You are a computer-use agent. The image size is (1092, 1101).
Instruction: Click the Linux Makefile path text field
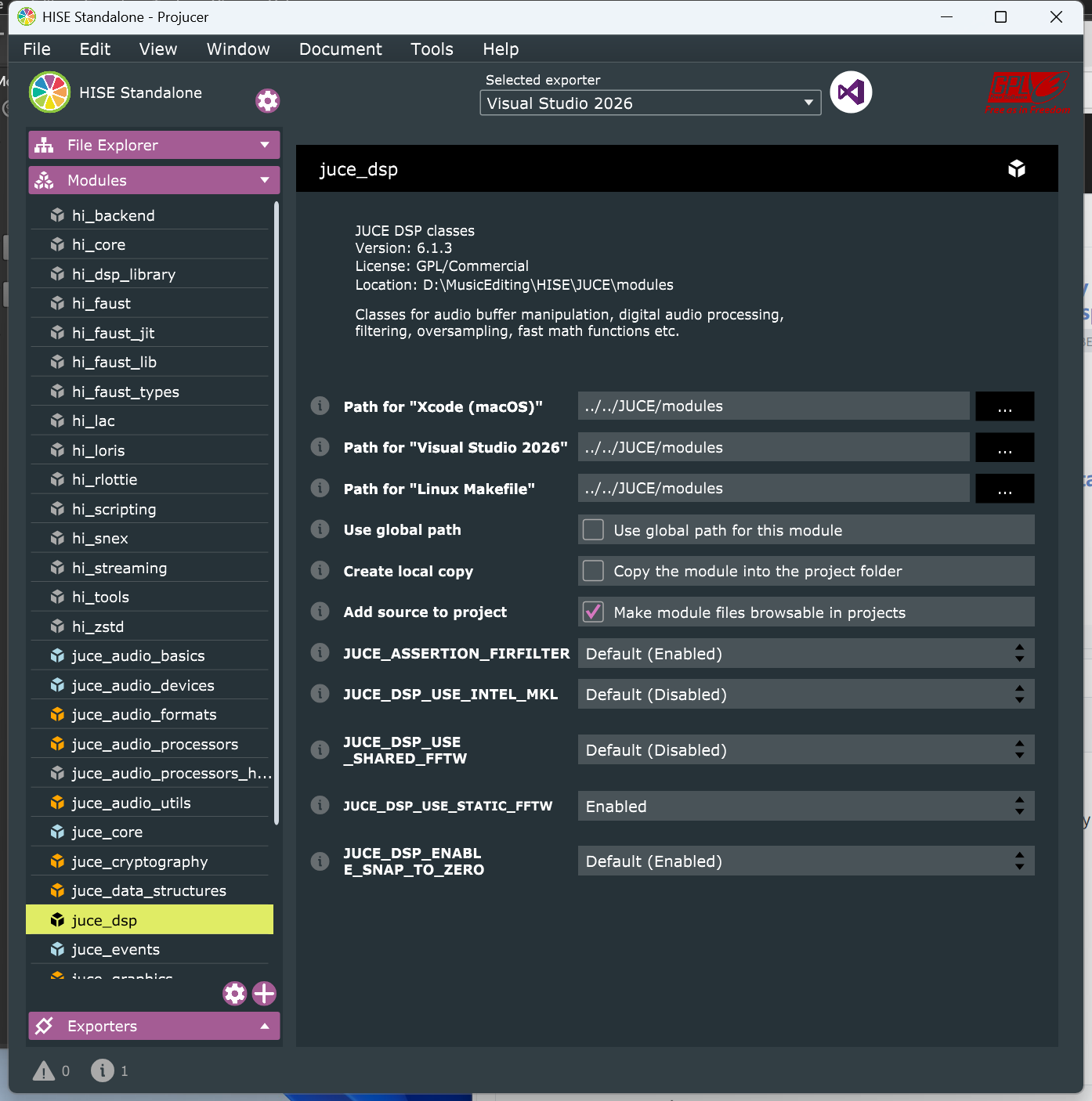773,489
